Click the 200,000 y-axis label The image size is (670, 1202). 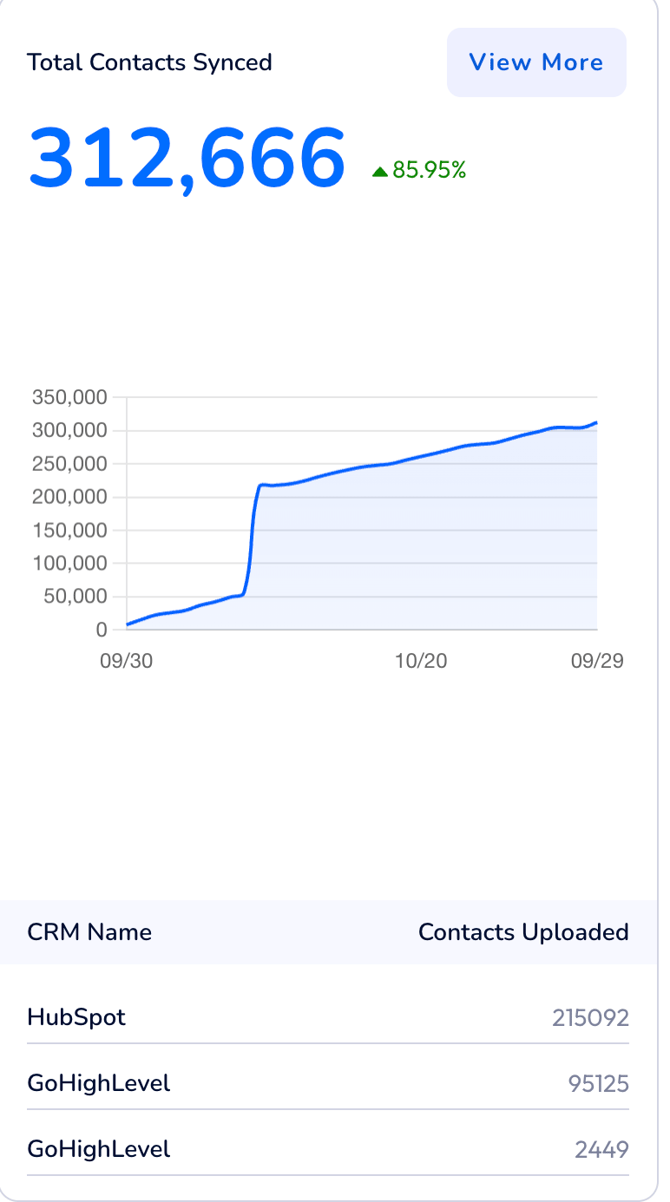[x=69, y=497]
